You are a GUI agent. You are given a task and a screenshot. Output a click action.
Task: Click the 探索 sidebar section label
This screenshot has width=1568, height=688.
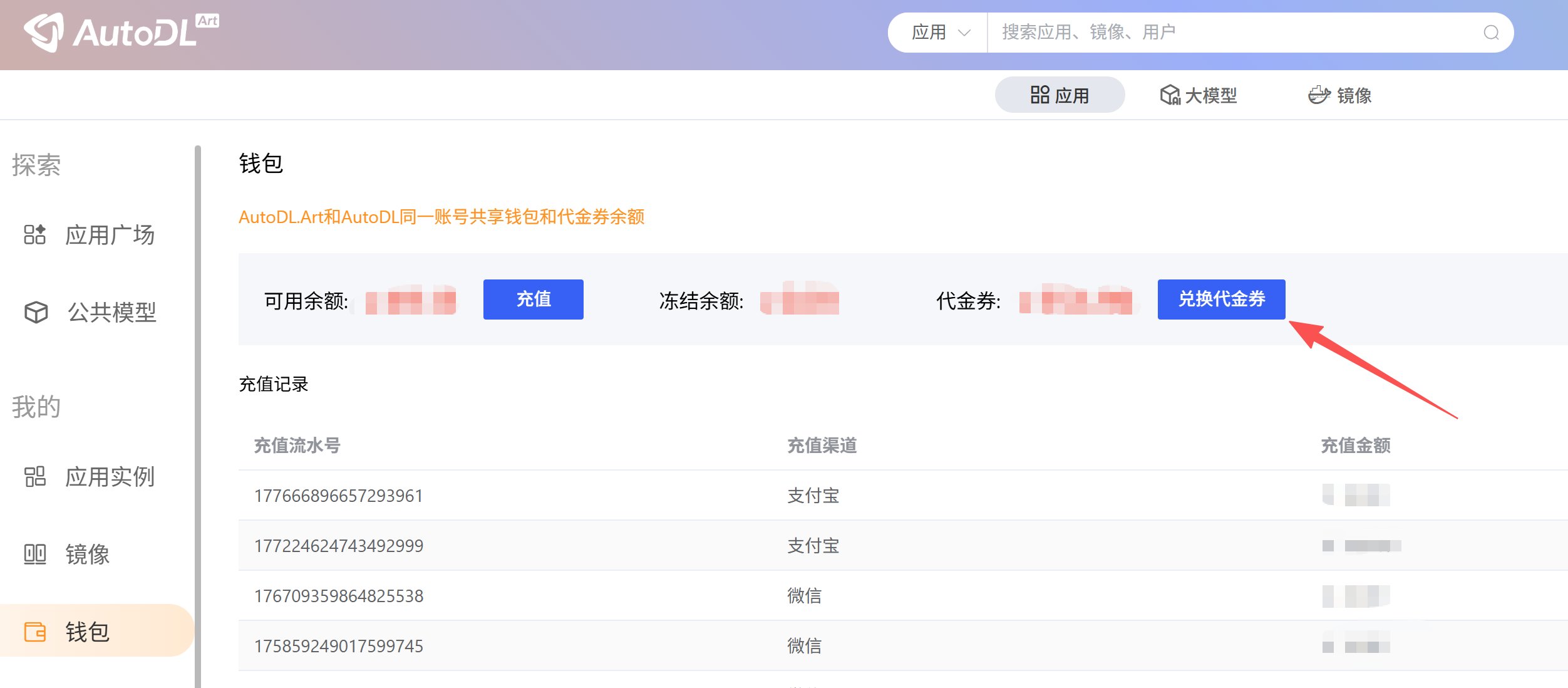pos(36,165)
